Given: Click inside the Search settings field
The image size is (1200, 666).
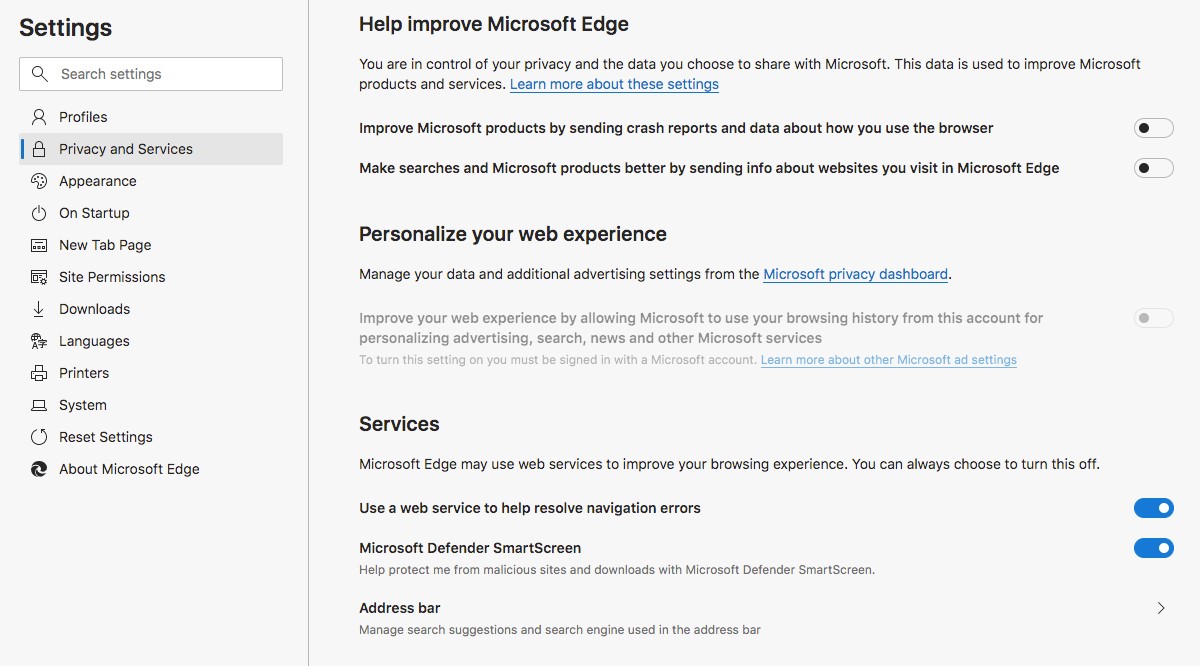Looking at the screenshot, I should point(150,73).
